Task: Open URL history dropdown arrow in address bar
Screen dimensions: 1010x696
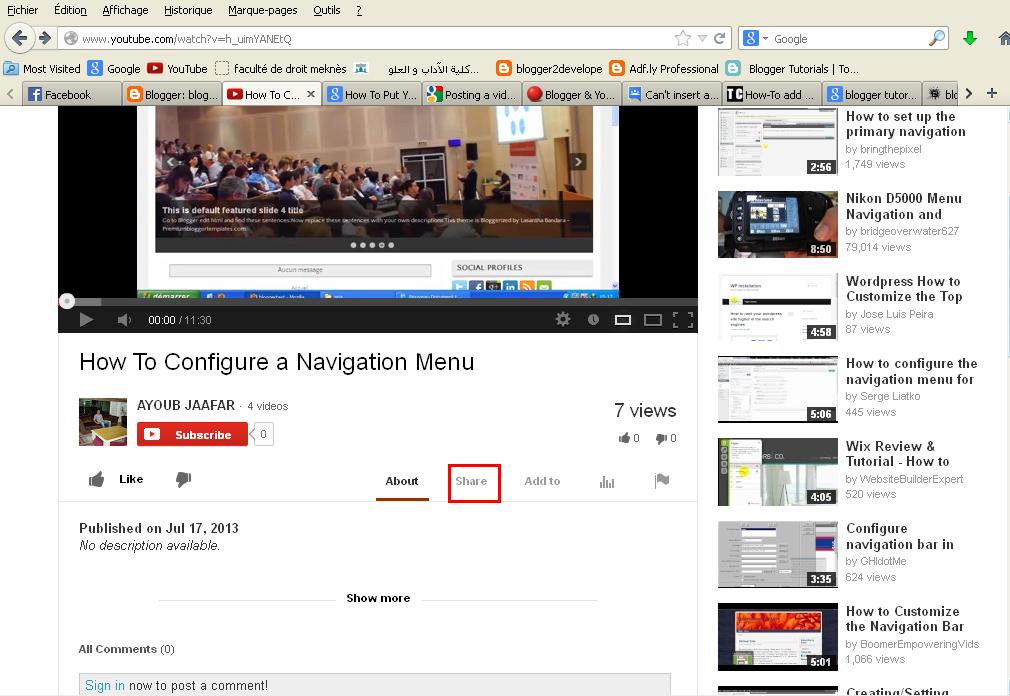Action: point(702,39)
